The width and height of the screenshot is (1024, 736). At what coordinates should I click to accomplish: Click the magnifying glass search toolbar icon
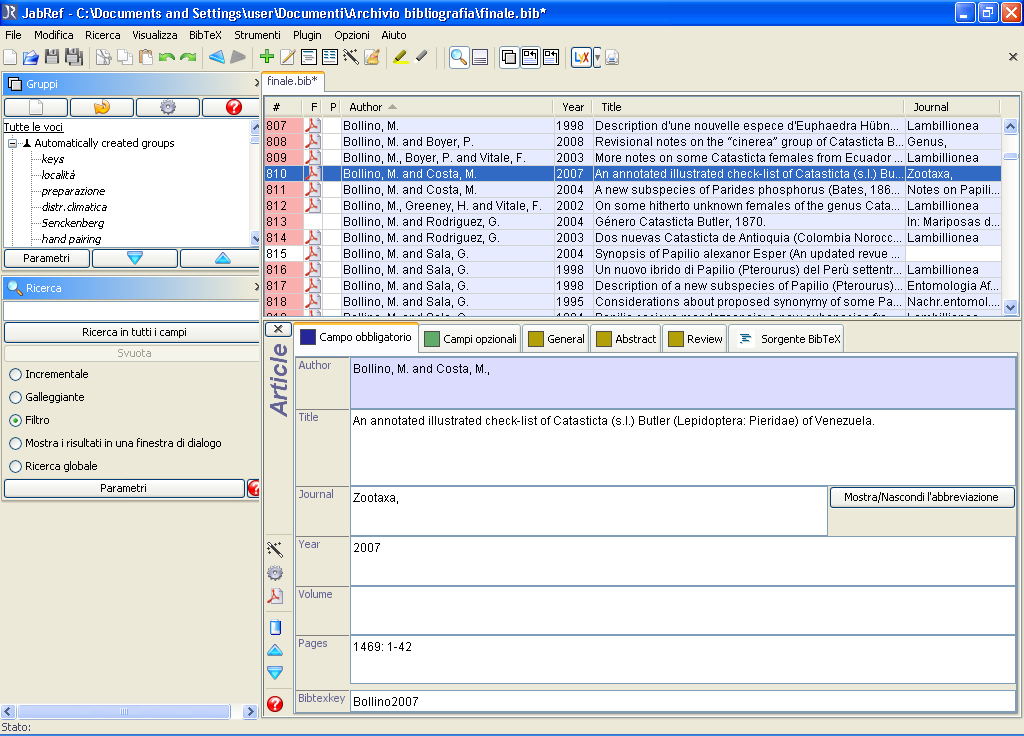click(x=459, y=57)
